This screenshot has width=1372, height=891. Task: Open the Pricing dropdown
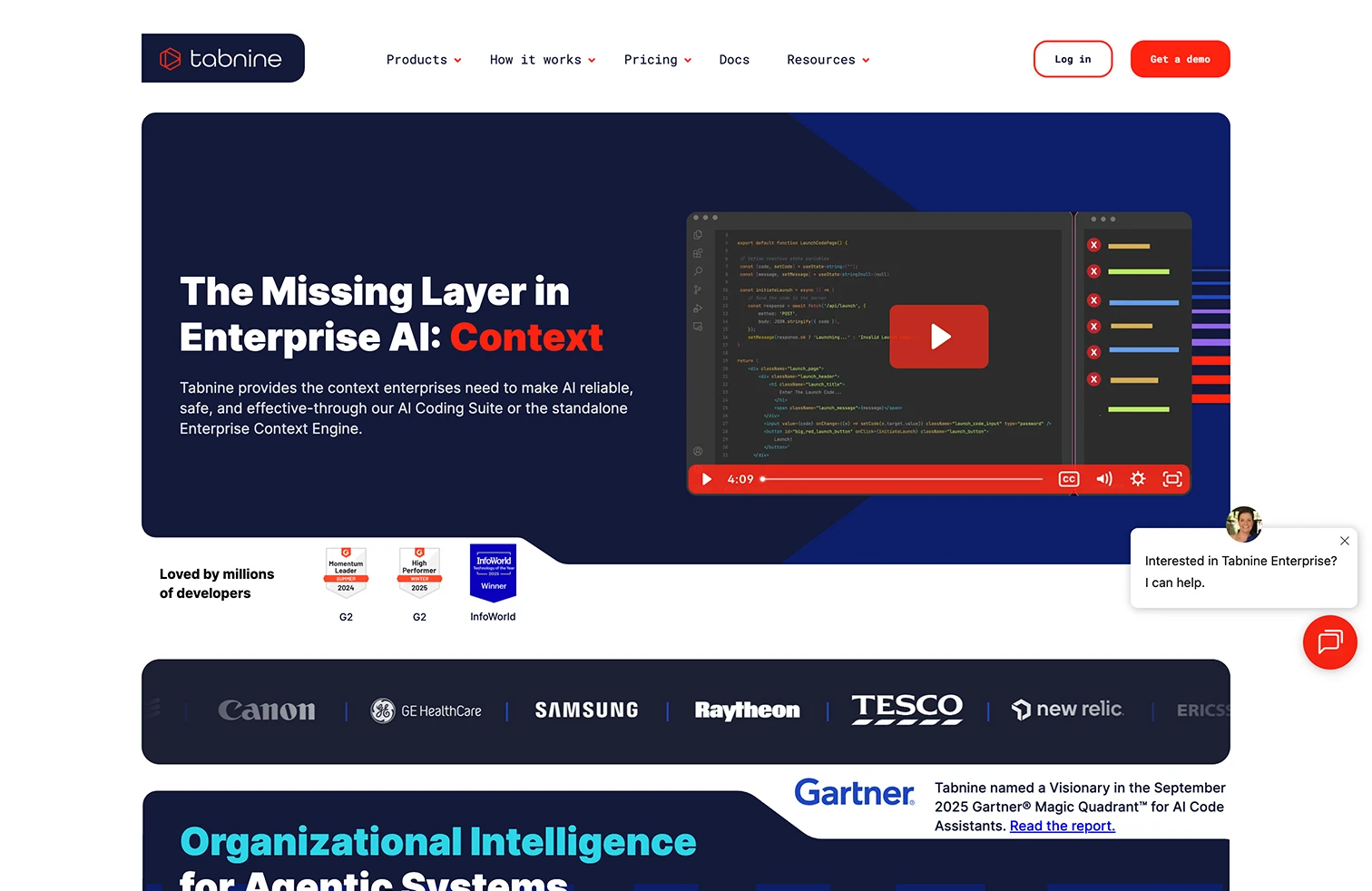[x=657, y=60]
